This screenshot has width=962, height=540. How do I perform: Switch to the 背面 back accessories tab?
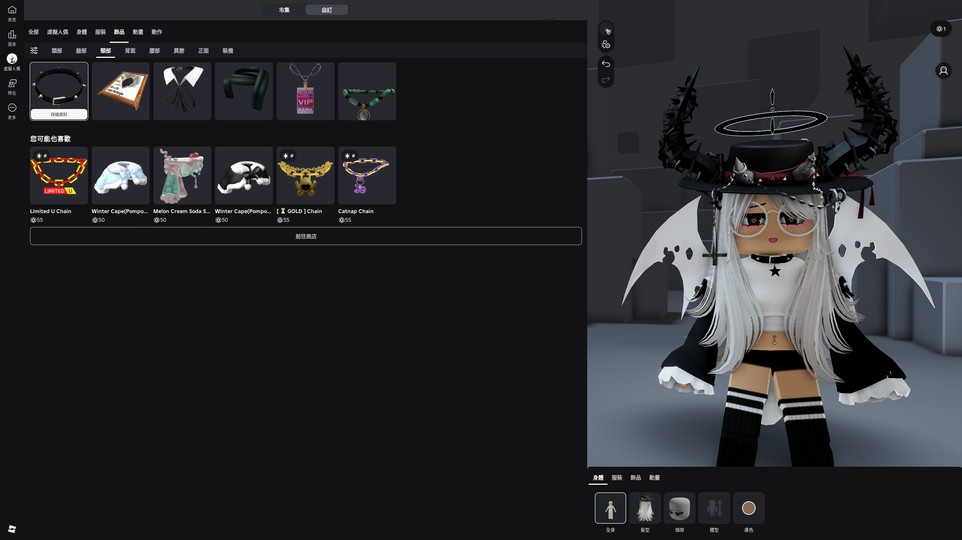click(x=130, y=50)
